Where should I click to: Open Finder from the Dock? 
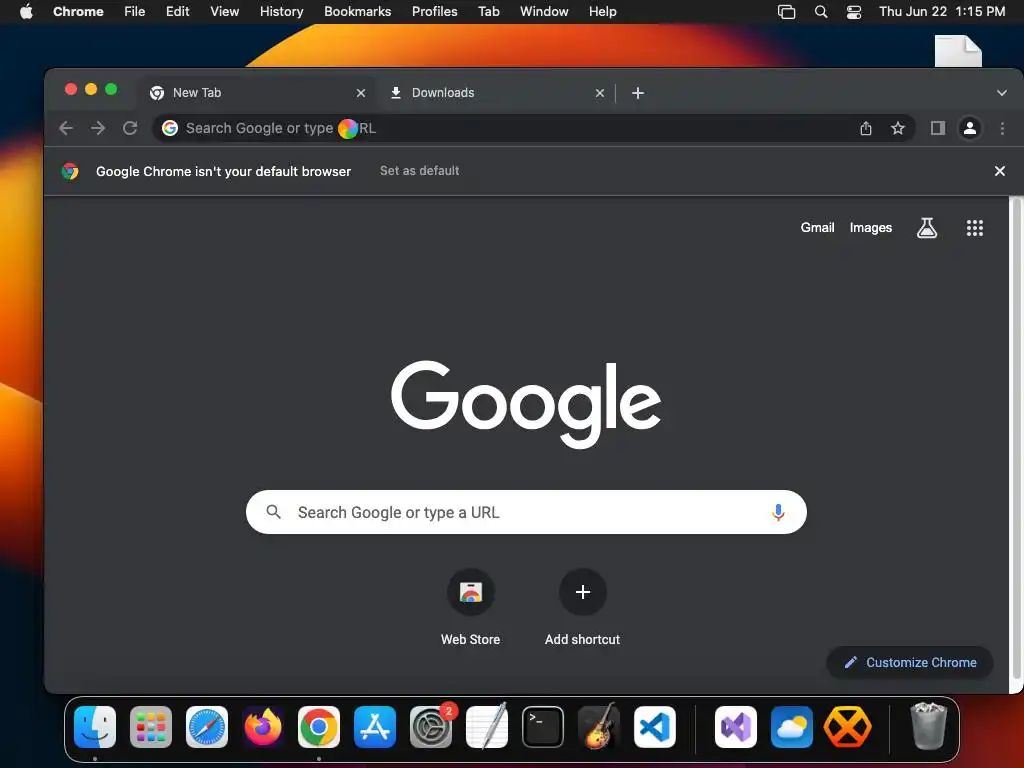[95, 727]
